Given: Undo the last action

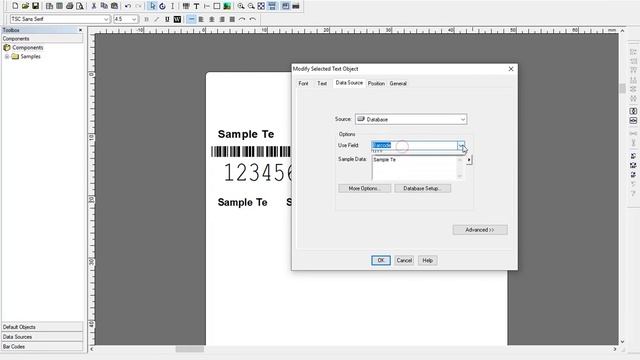Looking at the screenshot, I should [128, 6].
